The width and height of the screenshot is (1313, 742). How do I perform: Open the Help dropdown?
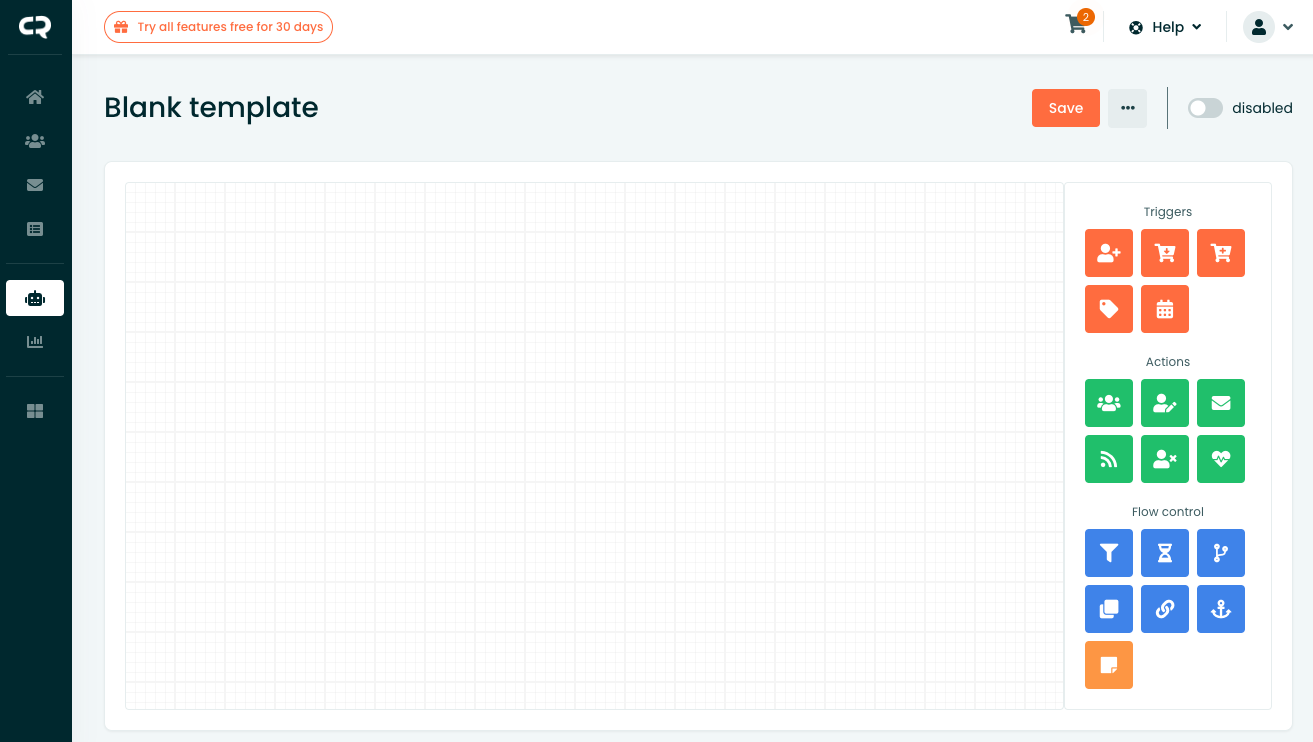[1164, 27]
